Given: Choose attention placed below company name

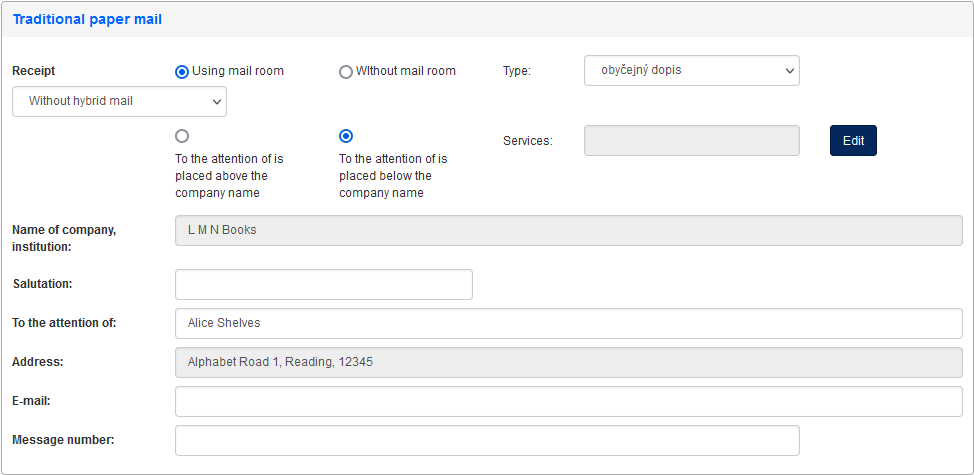Looking at the screenshot, I should 346,136.
